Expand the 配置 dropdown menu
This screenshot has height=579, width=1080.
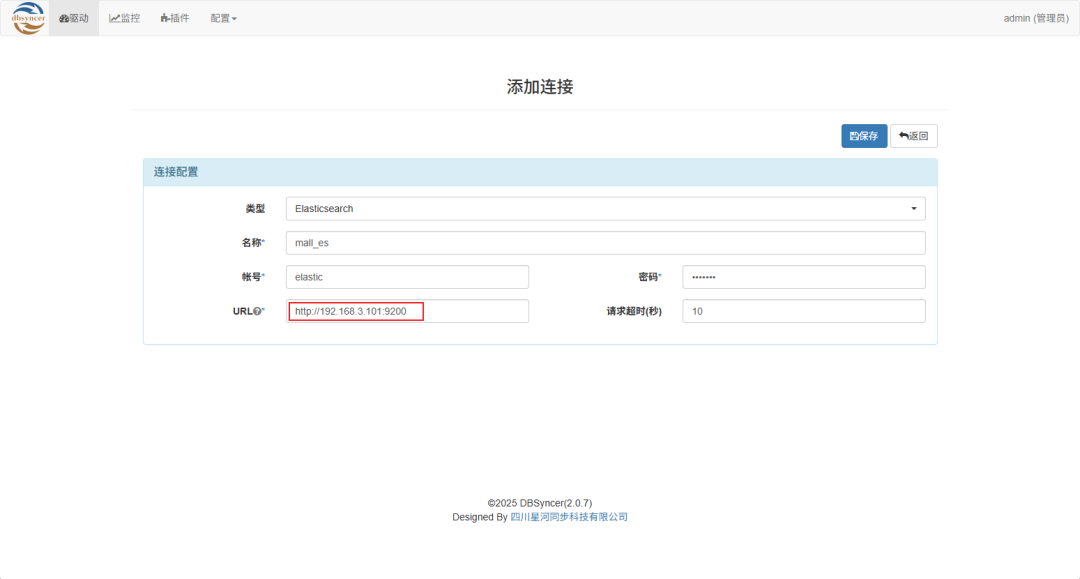coord(223,19)
